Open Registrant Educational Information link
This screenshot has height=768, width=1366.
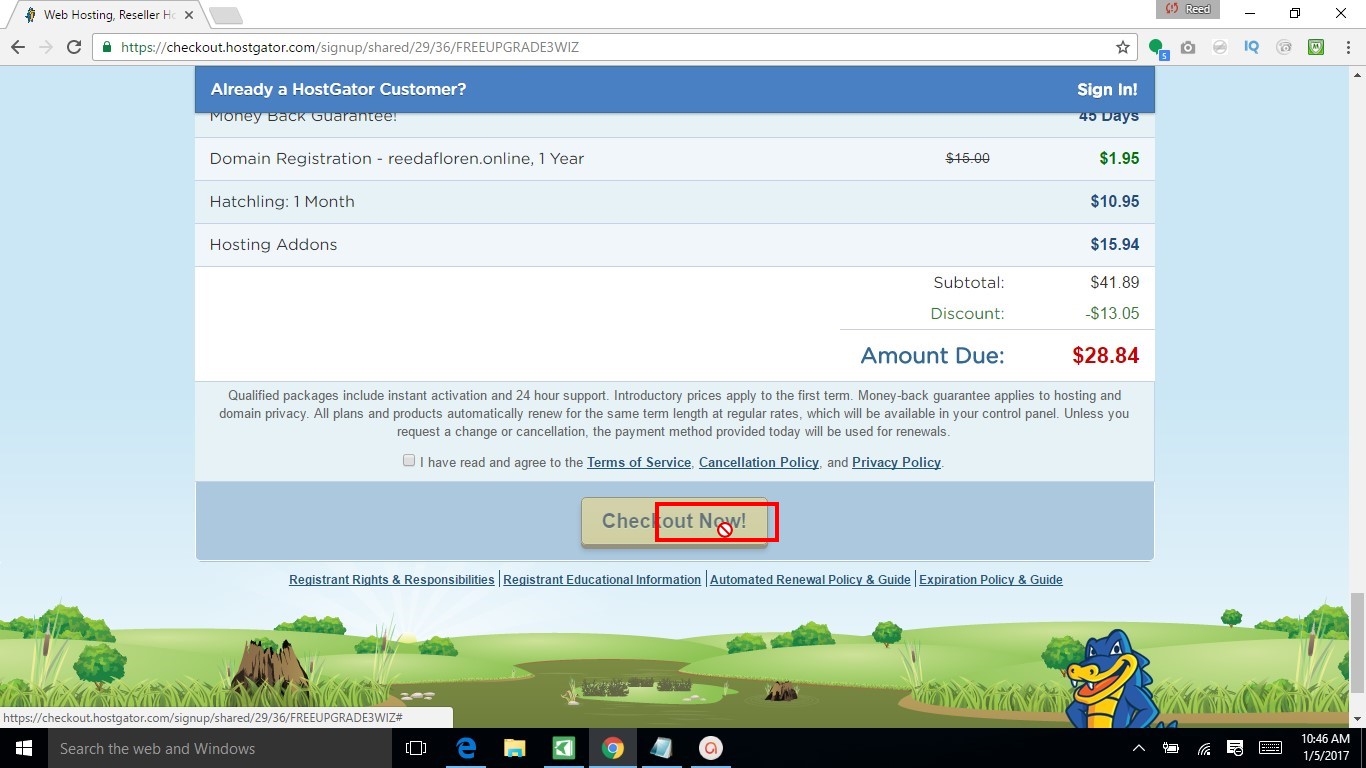602,580
